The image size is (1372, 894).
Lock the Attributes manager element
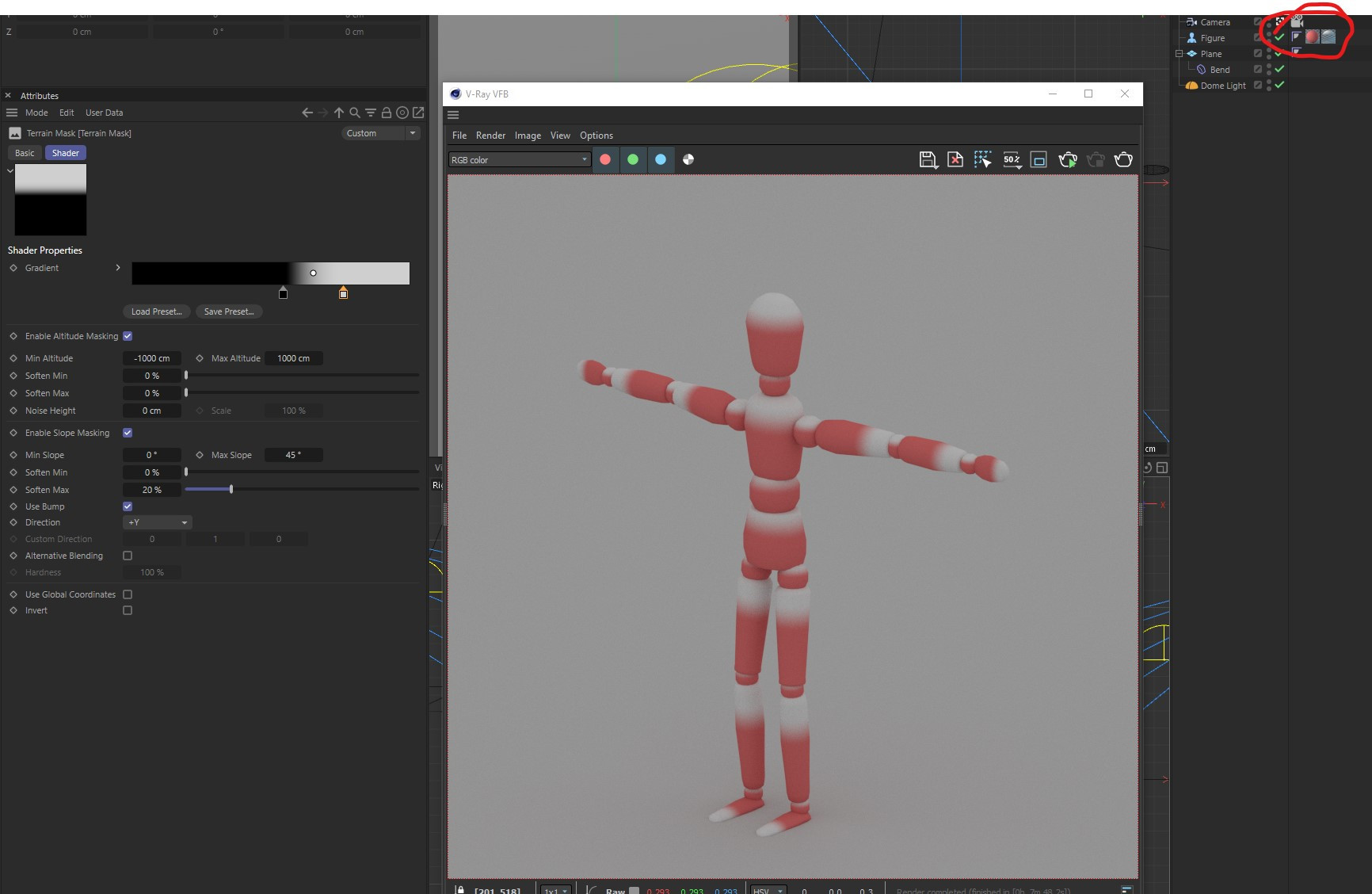(387, 113)
